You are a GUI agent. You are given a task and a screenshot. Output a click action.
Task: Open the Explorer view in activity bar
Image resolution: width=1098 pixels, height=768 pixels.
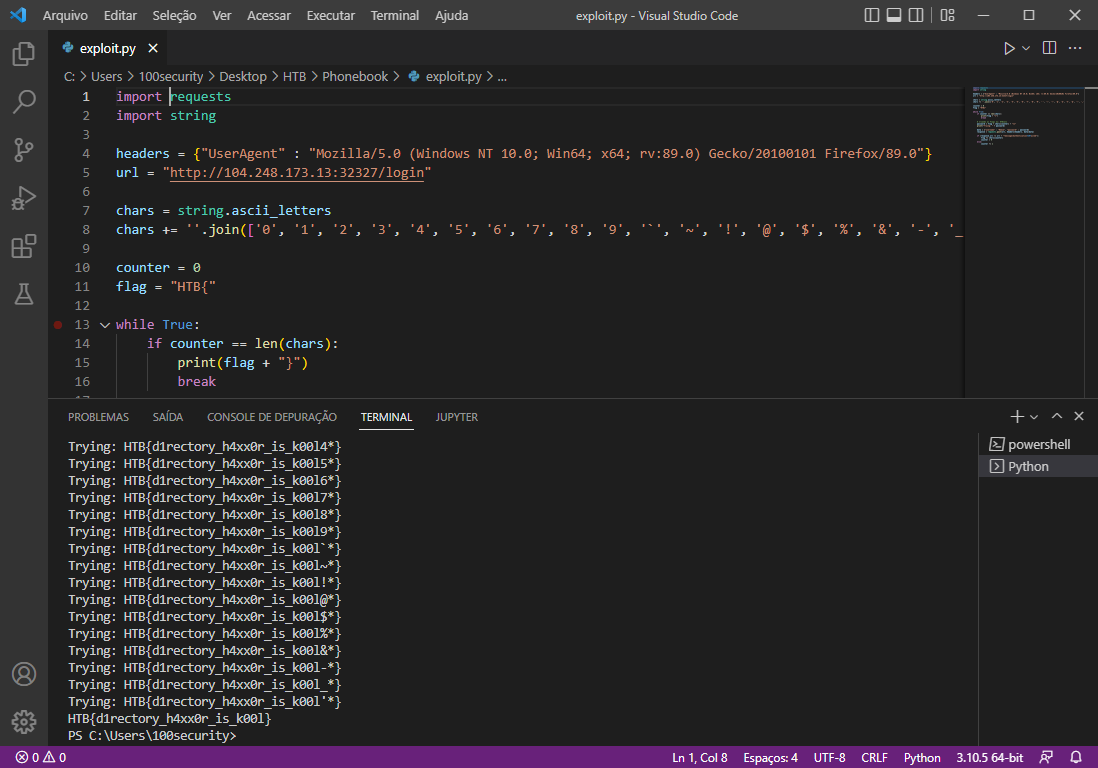point(24,54)
